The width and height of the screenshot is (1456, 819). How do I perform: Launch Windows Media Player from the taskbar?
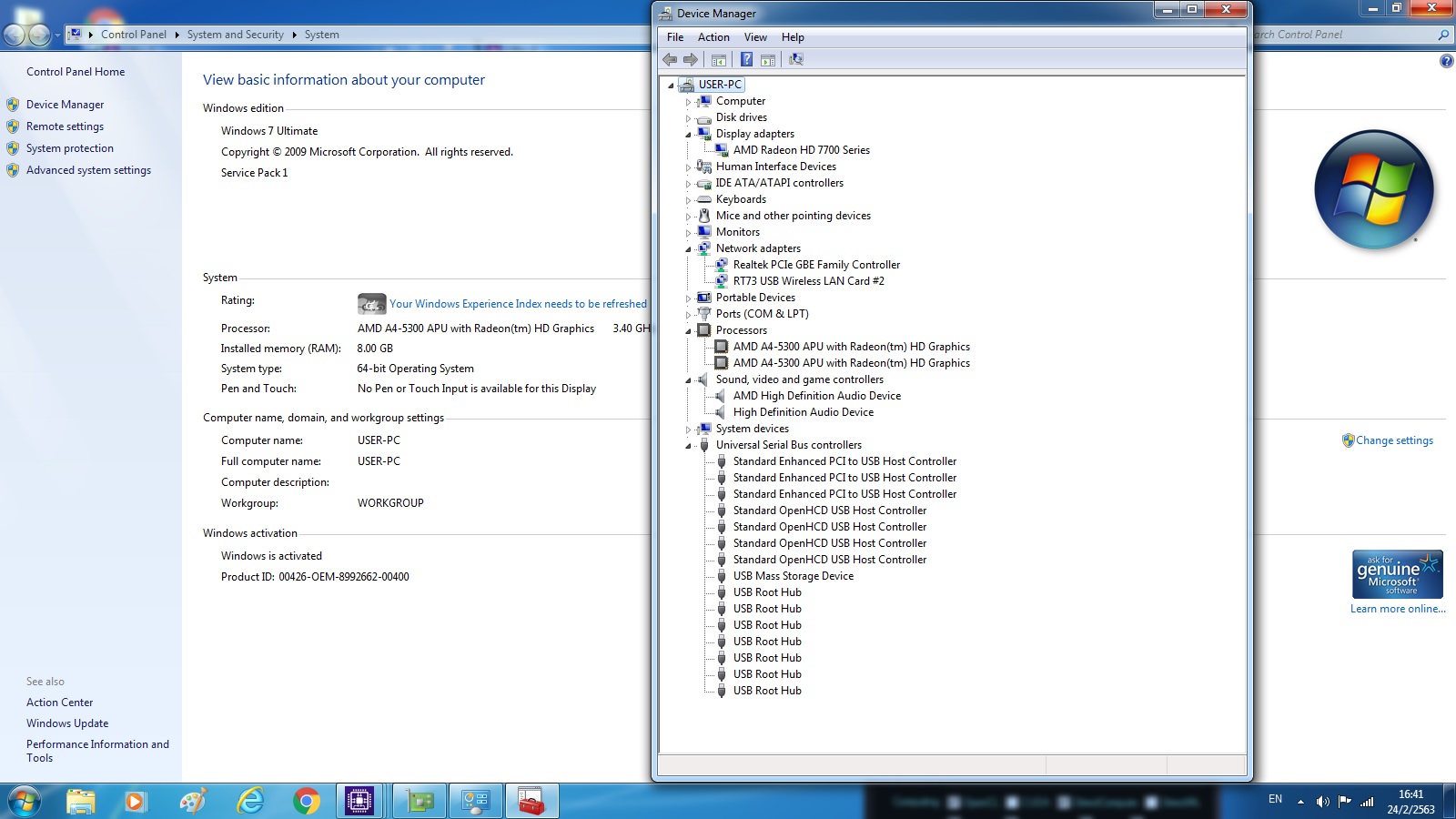coord(136,802)
